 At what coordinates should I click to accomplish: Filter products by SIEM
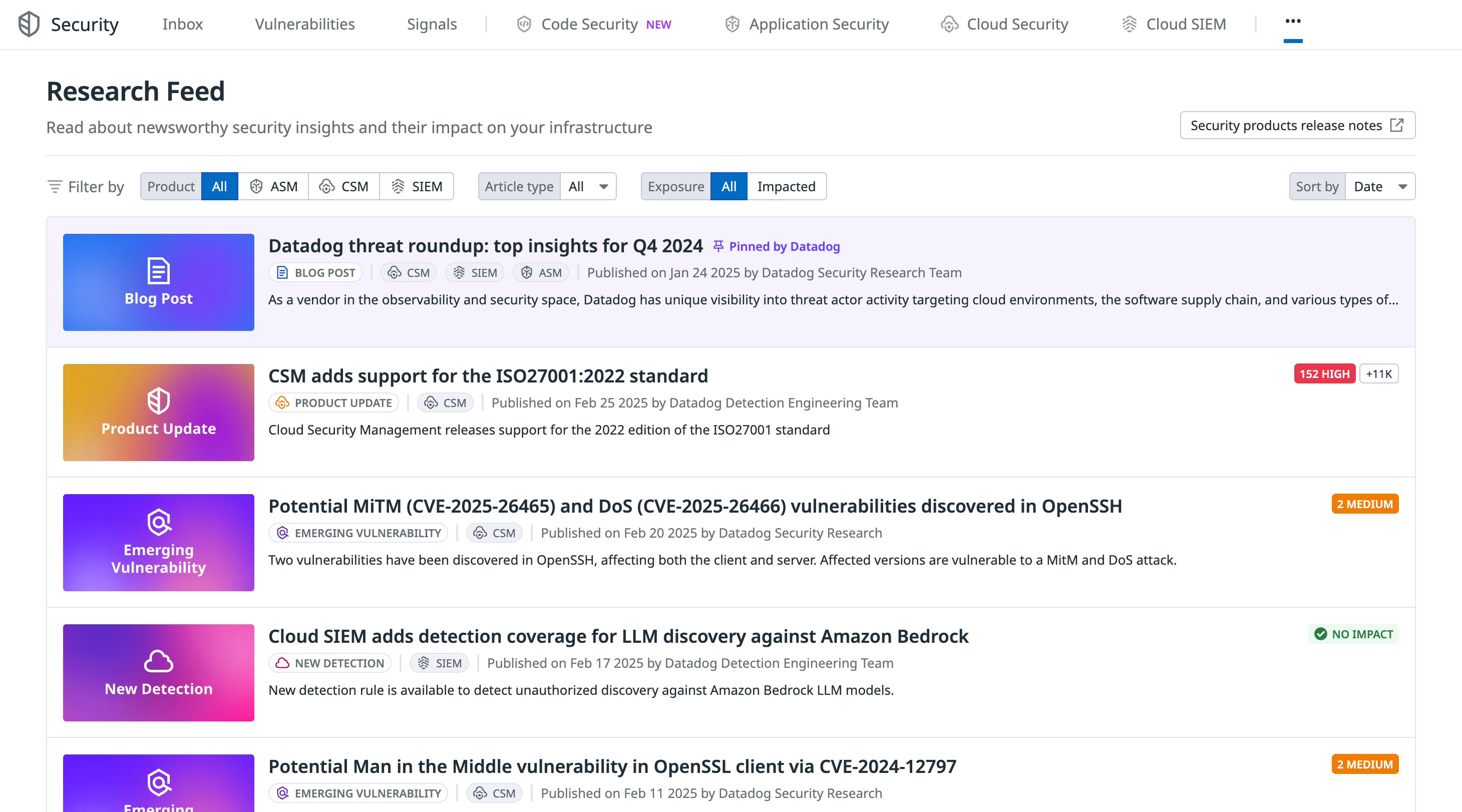click(x=416, y=187)
